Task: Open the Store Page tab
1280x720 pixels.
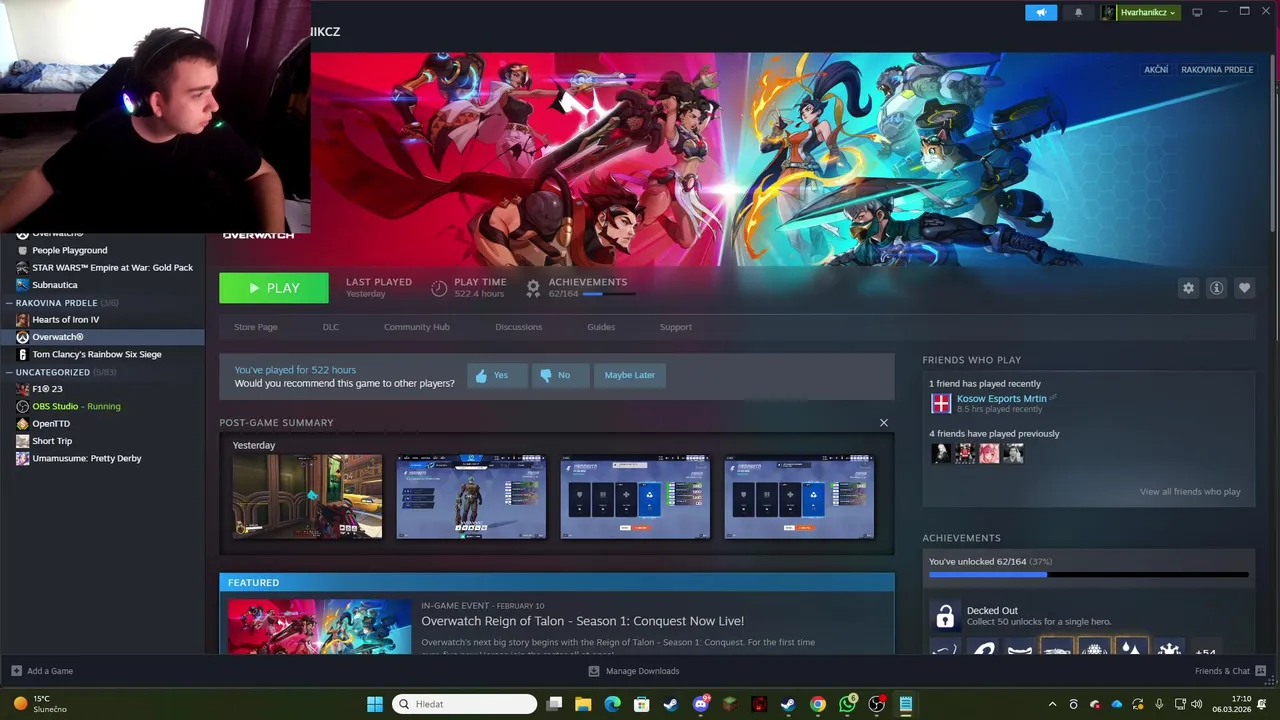Action: [x=256, y=327]
